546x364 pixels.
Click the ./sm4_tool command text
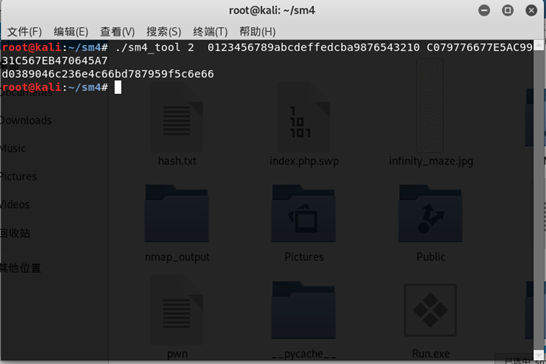(148, 47)
